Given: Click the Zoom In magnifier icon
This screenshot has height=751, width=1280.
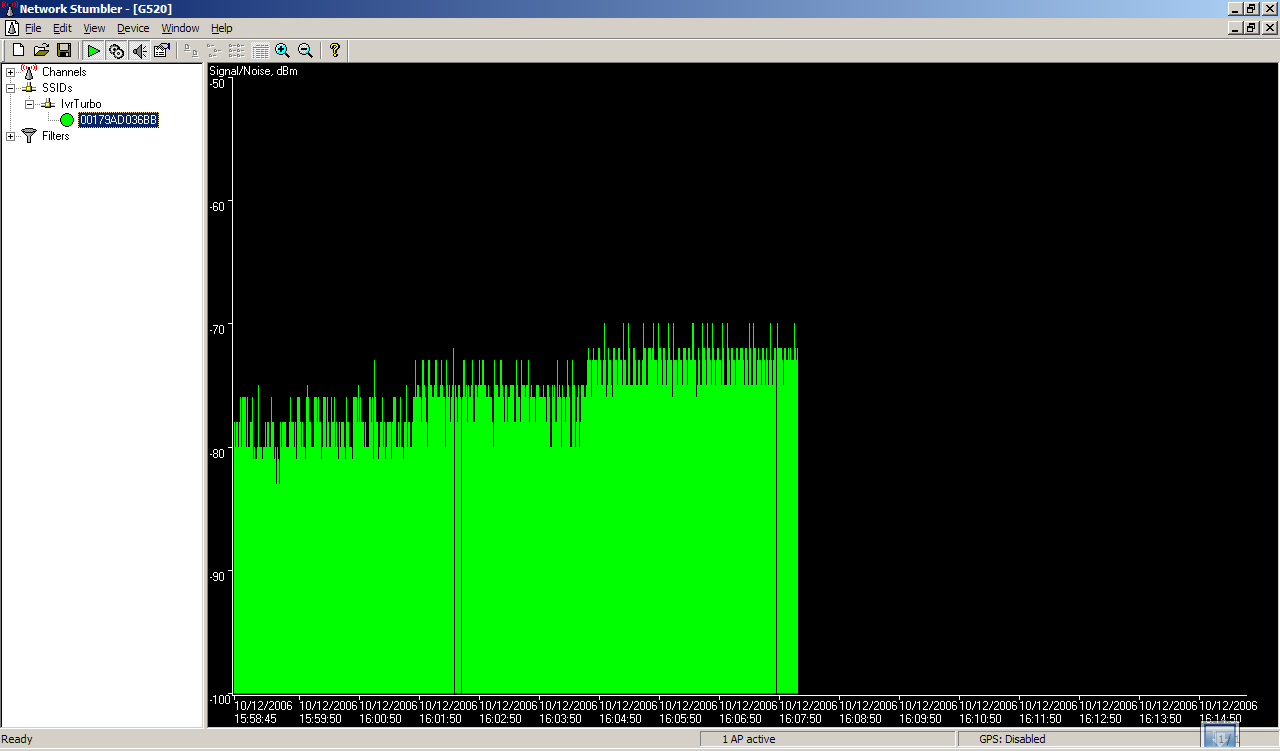Looking at the screenshot, I should pos(283,50).
